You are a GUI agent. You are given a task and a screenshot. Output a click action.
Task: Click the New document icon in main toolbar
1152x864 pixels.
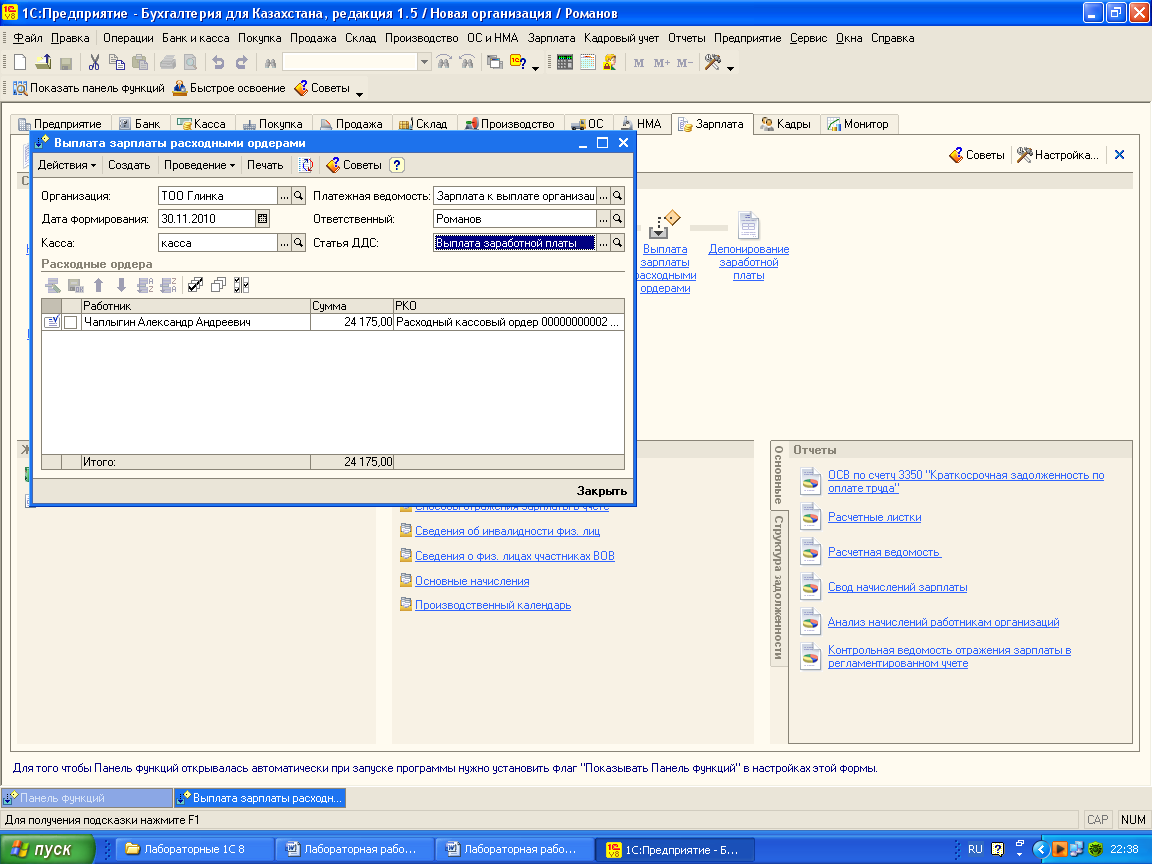click(x=21, y=63)
